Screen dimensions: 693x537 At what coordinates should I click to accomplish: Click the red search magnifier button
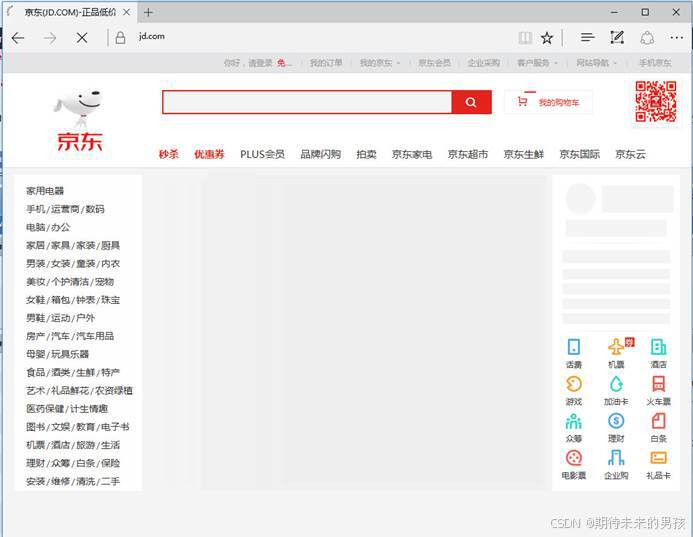click(471, 102)
